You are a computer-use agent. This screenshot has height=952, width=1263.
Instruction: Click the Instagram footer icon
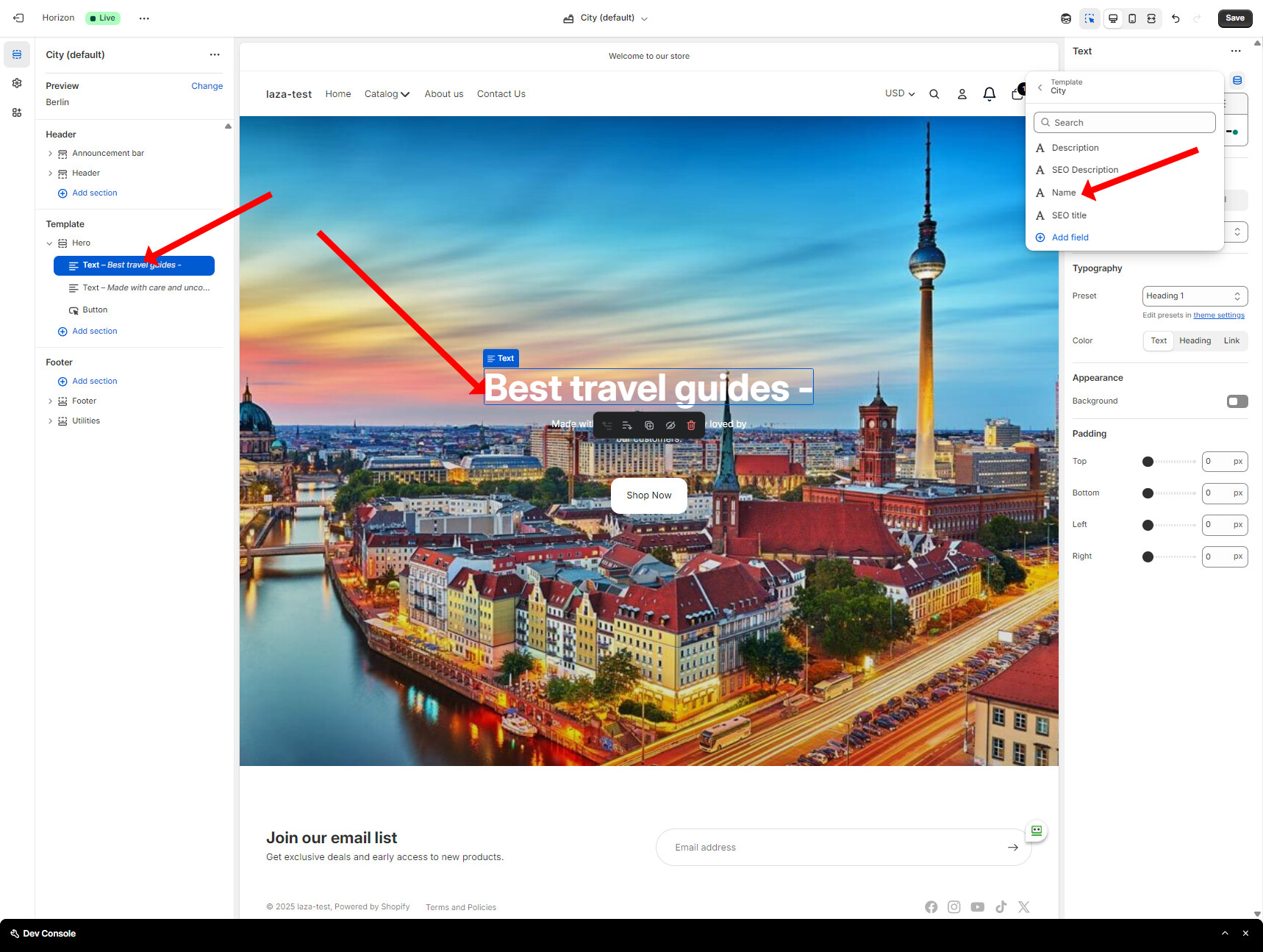954,907
